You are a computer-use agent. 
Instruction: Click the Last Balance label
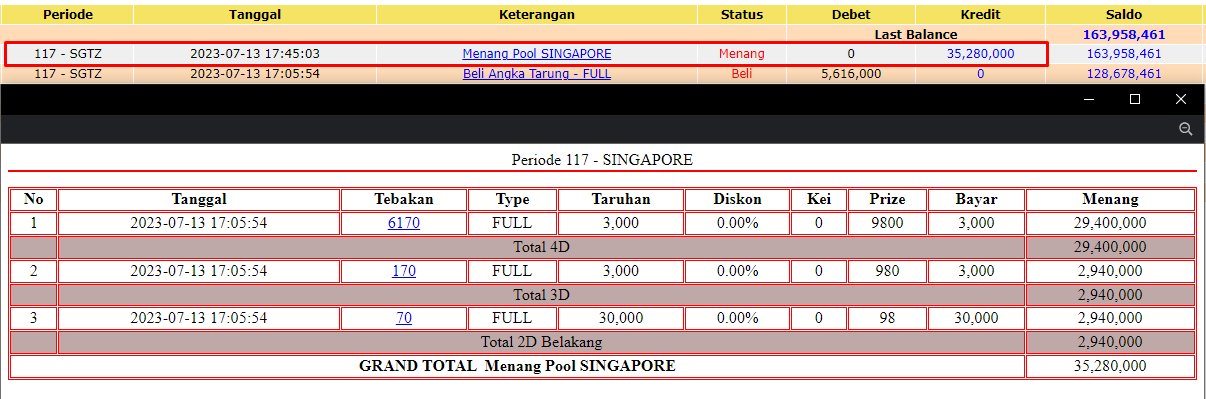[916, 34]
